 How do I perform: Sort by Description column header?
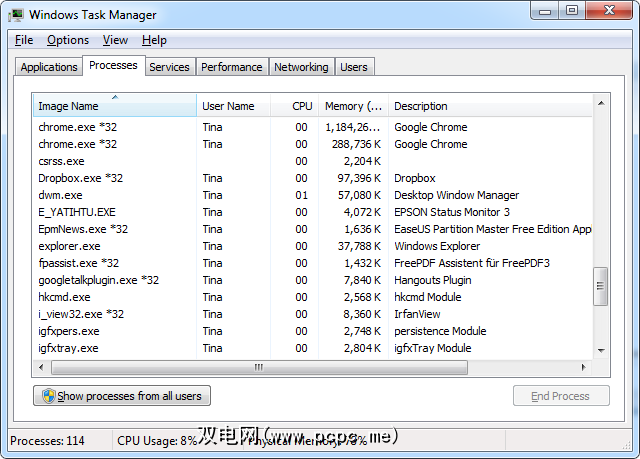point(490,106)
